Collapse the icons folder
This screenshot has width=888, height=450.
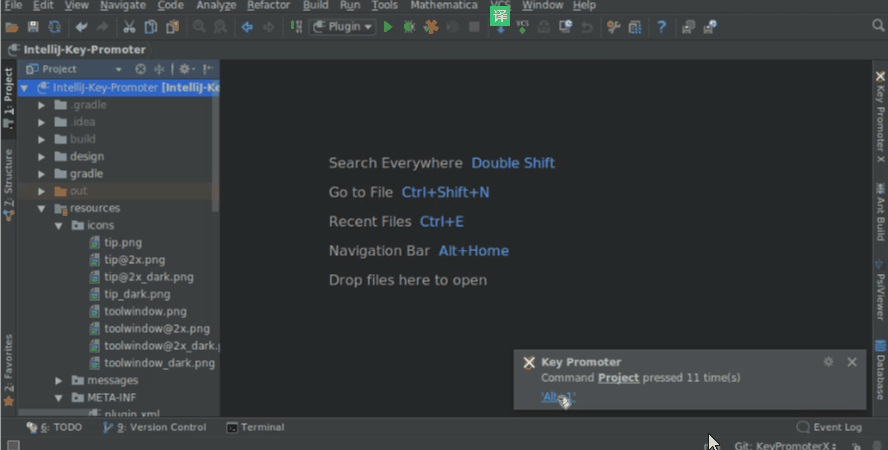pyautogui.click(x=58, y=225)
